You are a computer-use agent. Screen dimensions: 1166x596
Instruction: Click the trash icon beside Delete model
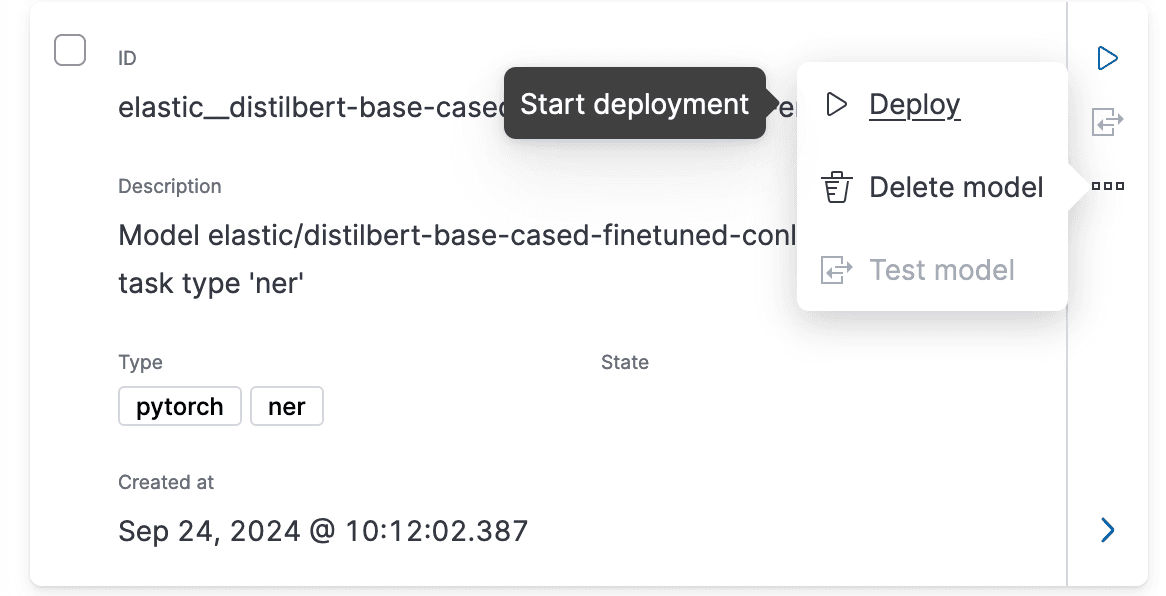coord(836,187)
